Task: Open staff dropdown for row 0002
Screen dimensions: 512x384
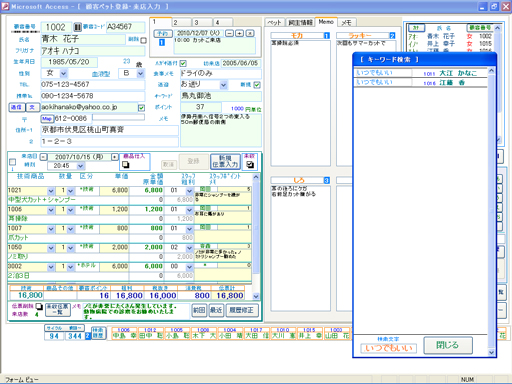Action: [x=189, y=267]
